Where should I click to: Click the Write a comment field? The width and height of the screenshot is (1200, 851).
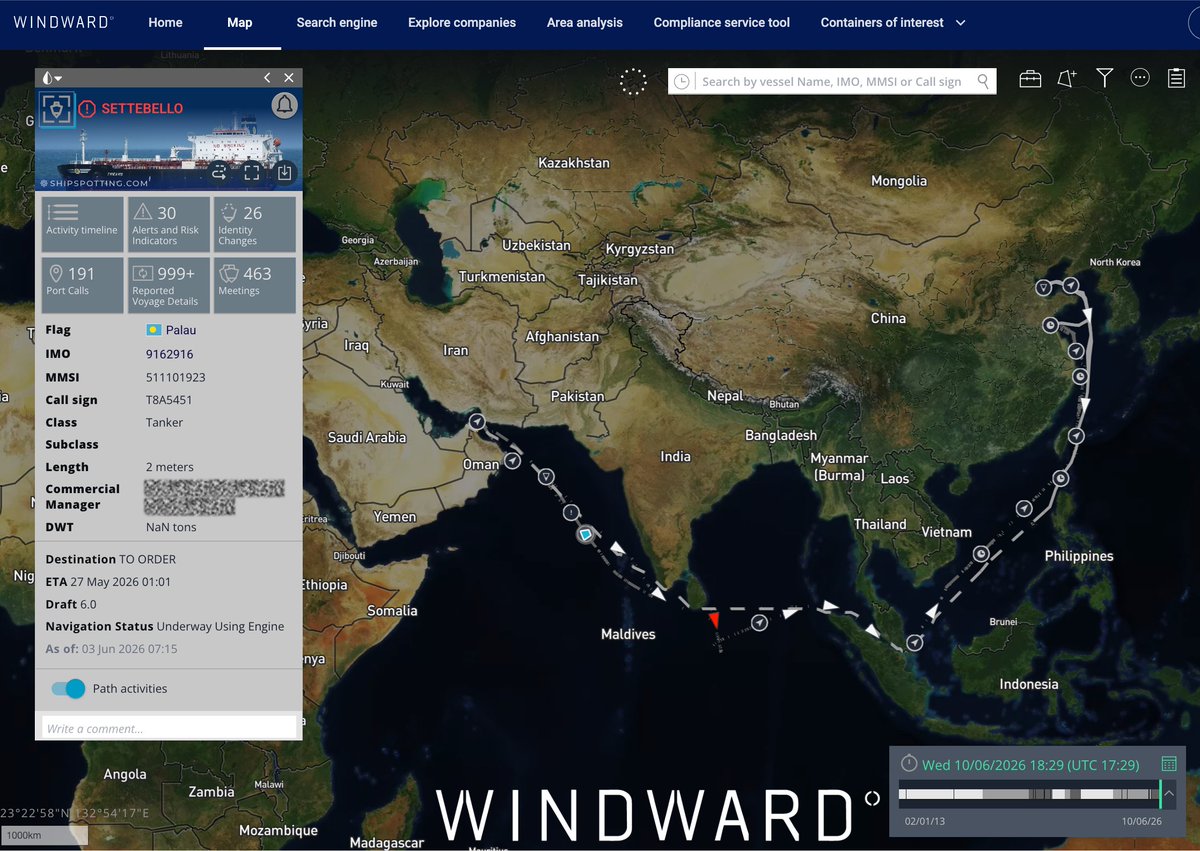click(168, 727)
